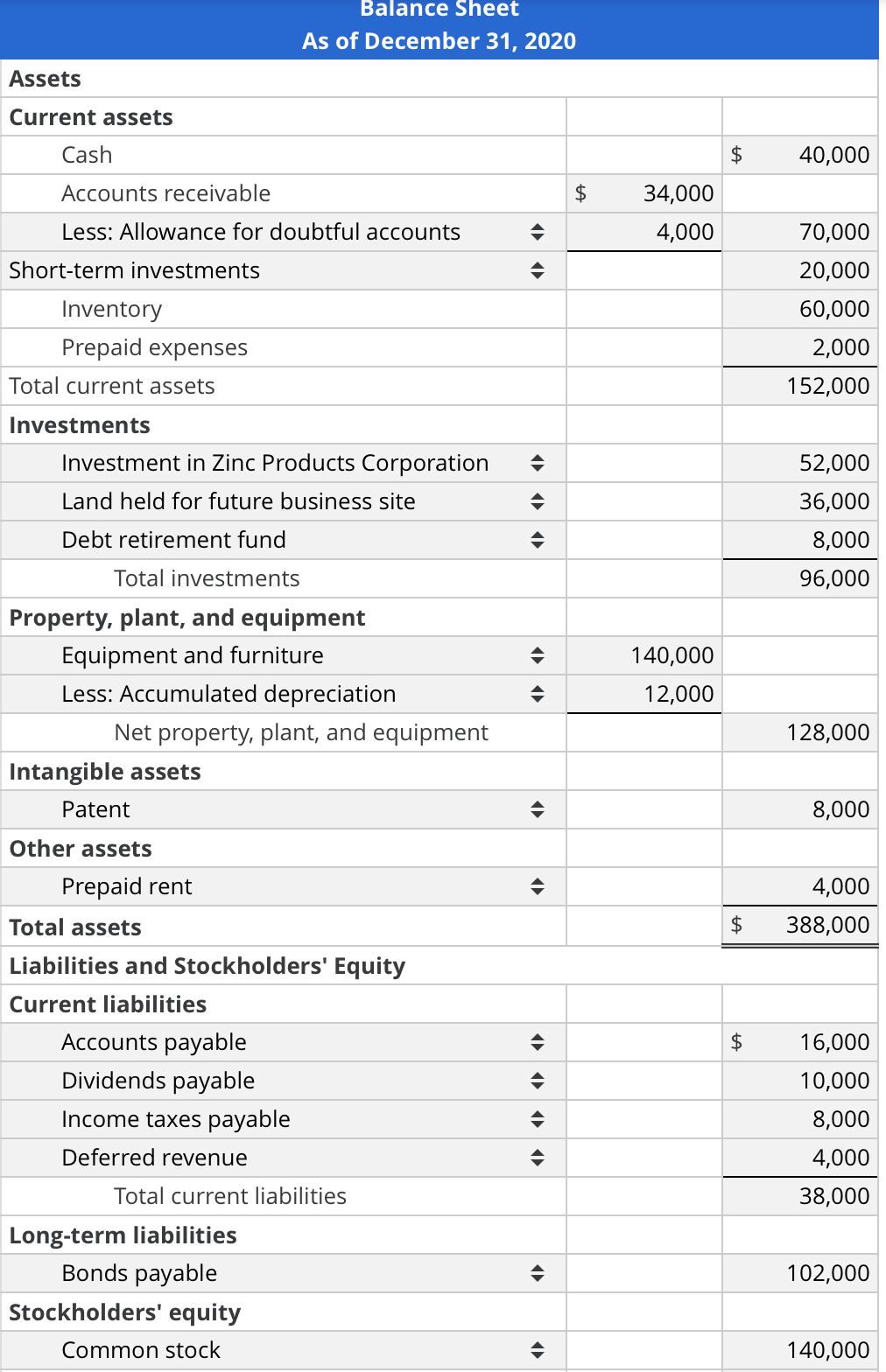886x1372 pixels.
Task: Click the arrows beside Debt retirement fund
Action: (x=537, y=540)
